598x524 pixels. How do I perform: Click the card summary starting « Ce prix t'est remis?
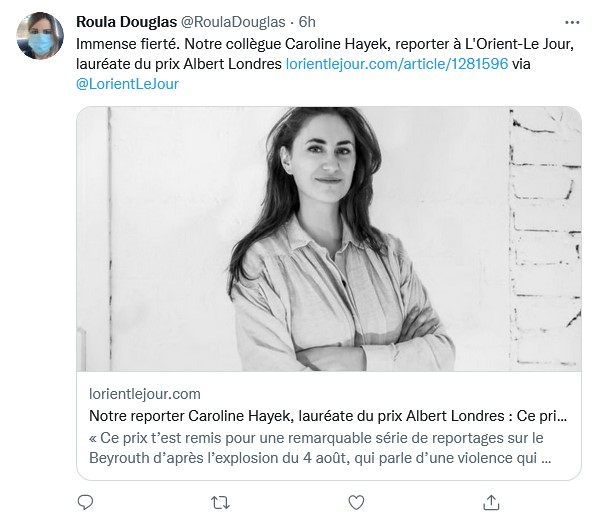click(x=320, y=448)
